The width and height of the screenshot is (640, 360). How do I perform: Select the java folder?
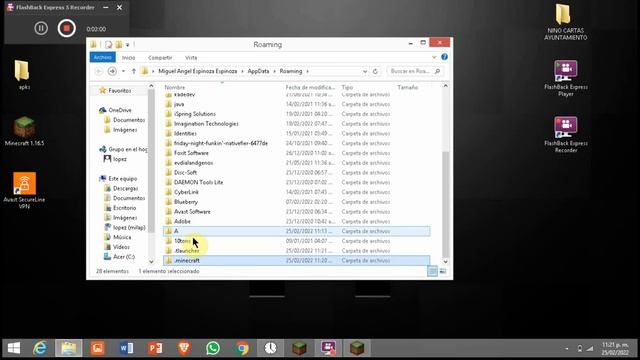[x=297, y=104]
